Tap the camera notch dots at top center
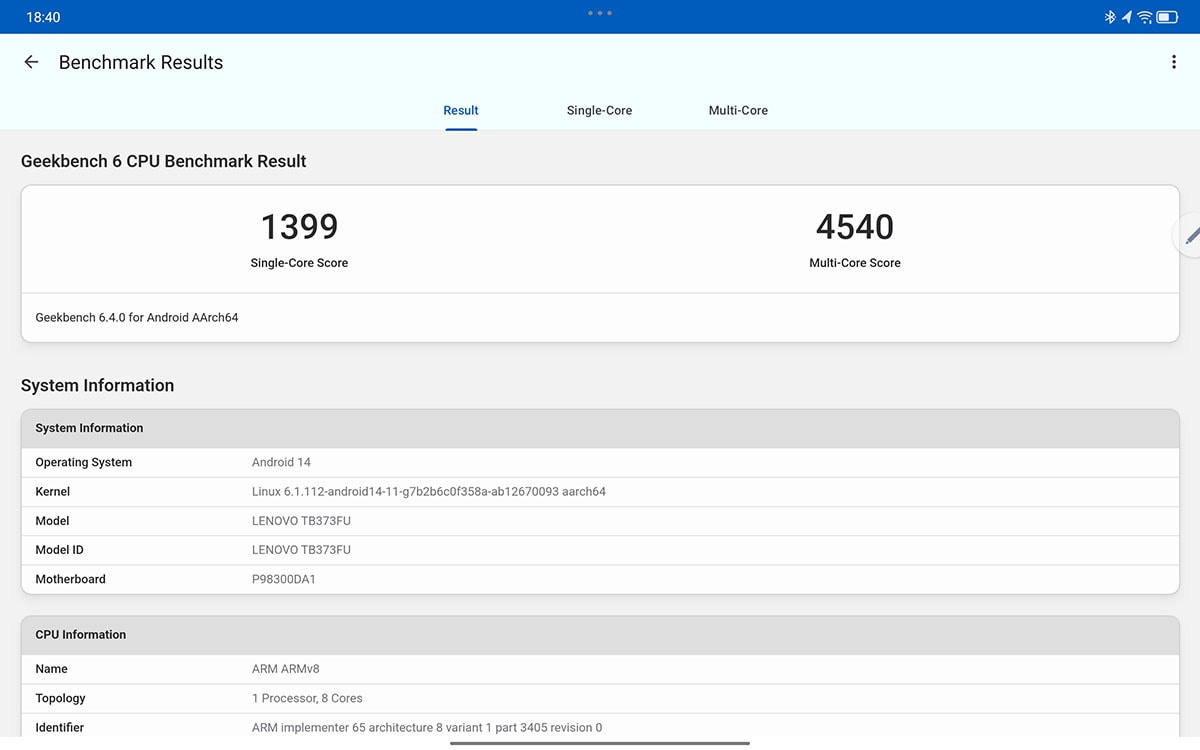The width and height of the screenshot is (1200, 750). point(599,13)
